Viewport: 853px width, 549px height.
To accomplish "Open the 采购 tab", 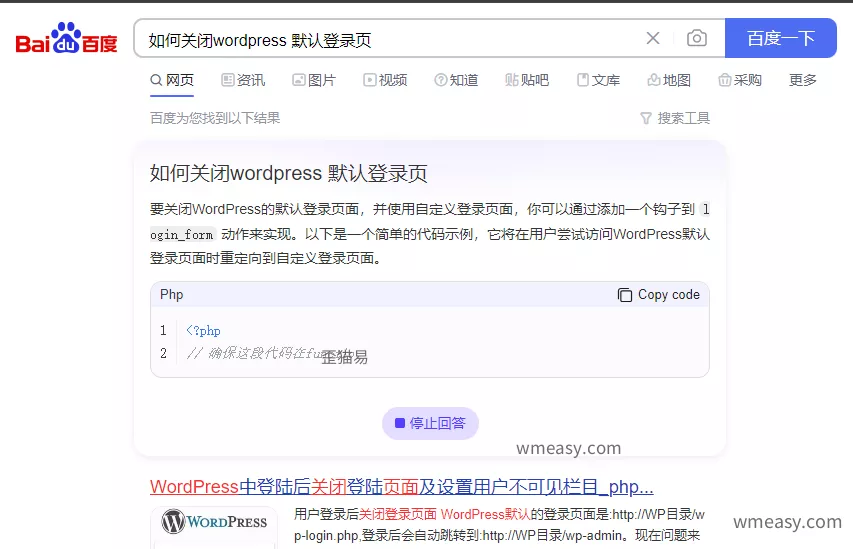I will [740, 81].
